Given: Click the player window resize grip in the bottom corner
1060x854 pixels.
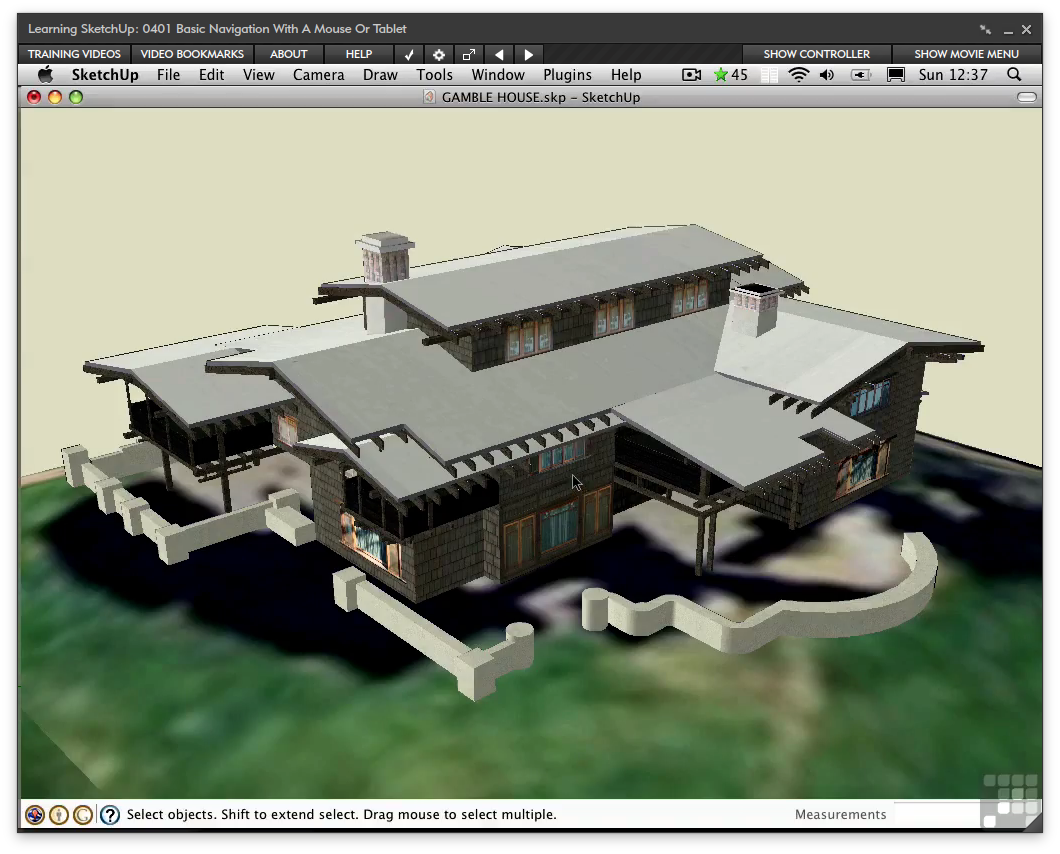Looking at the screenshot, I should [1032, 823].
